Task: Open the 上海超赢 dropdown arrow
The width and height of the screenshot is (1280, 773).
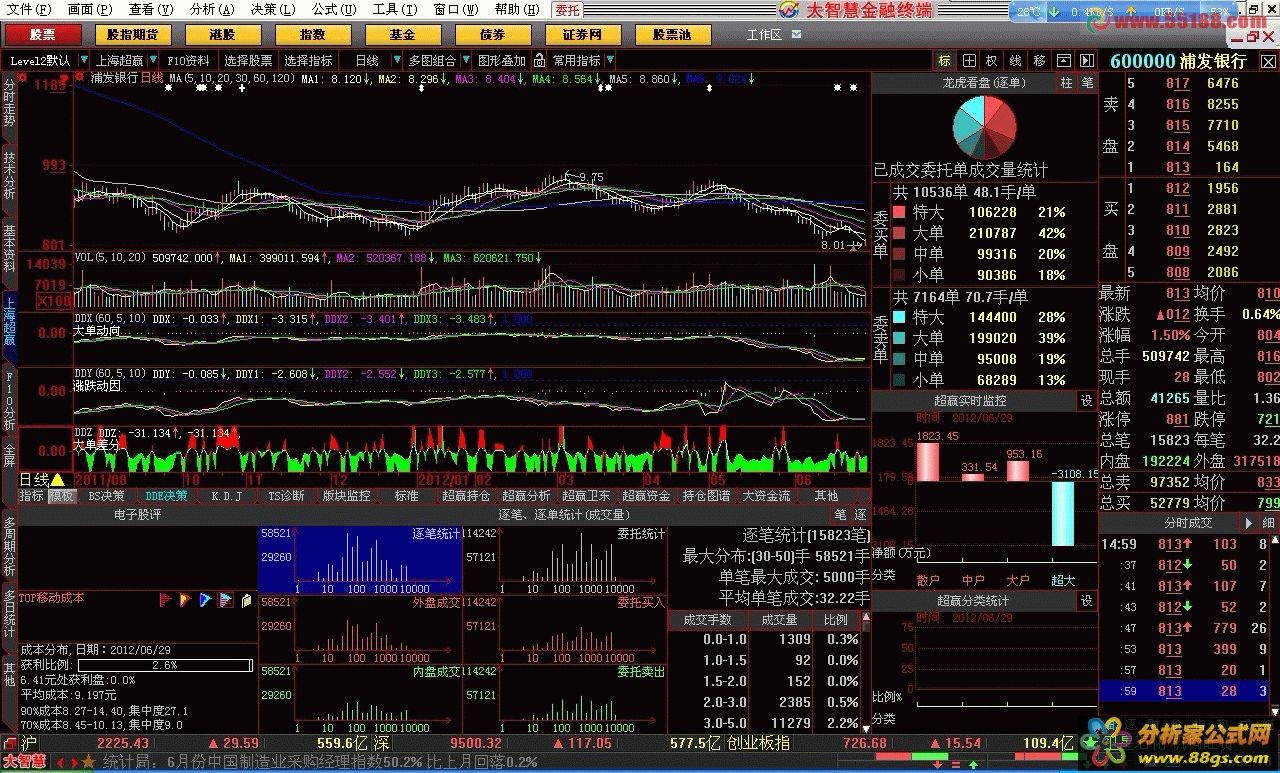Action: point(153,61)
